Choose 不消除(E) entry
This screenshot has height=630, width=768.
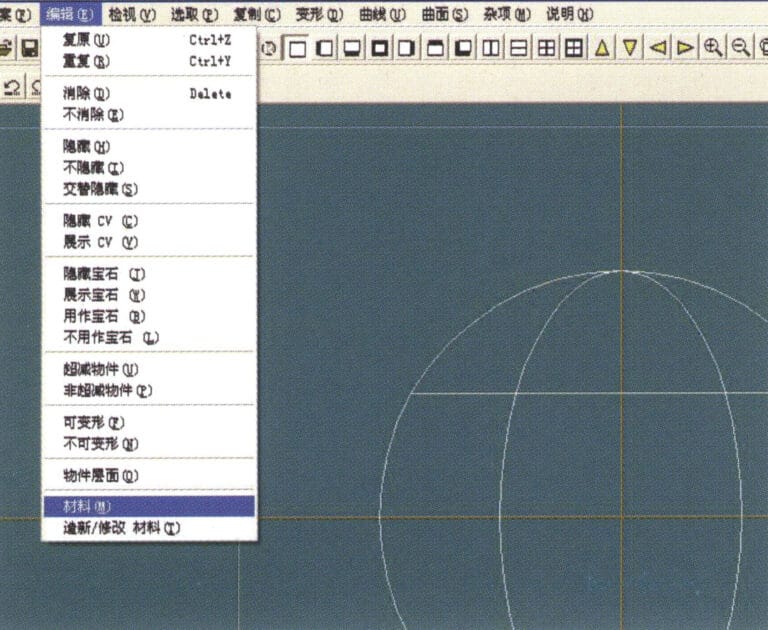(149, 115)
